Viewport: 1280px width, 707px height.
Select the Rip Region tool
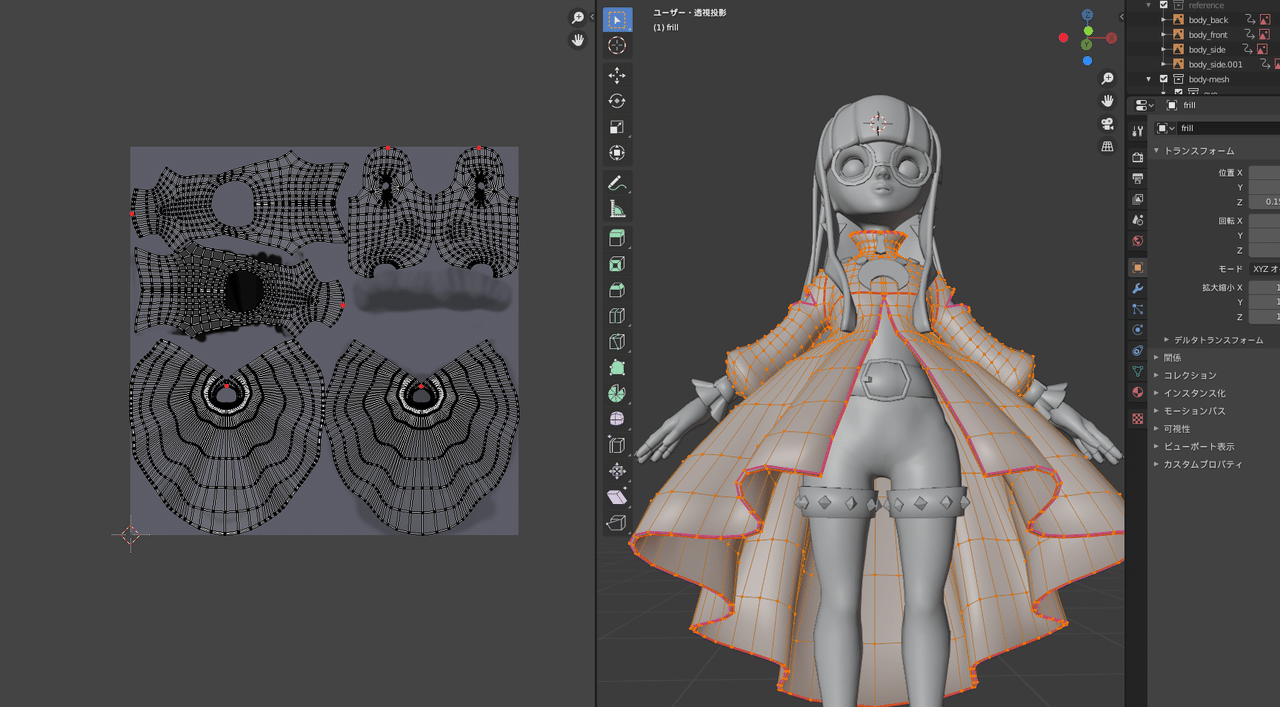pos(617,523)
